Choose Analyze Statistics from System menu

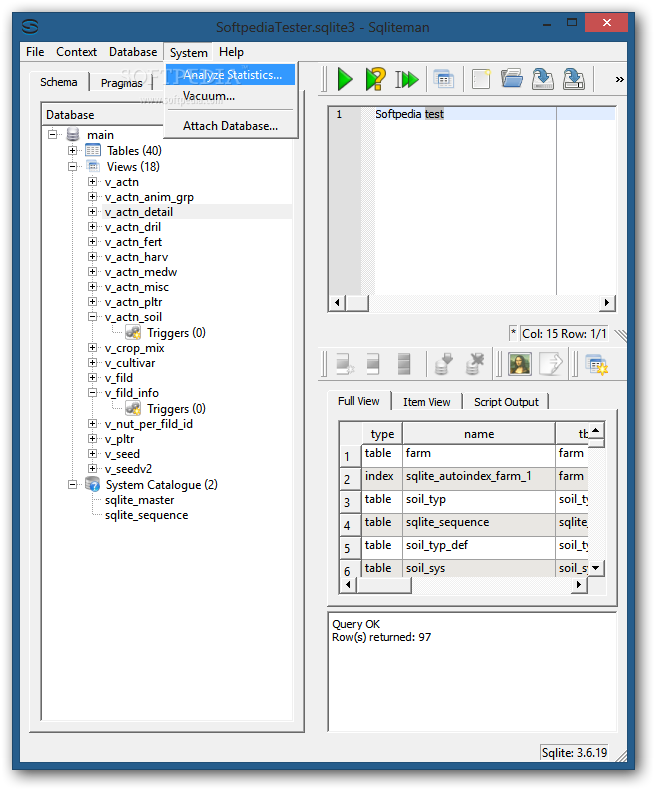(231, 75)
